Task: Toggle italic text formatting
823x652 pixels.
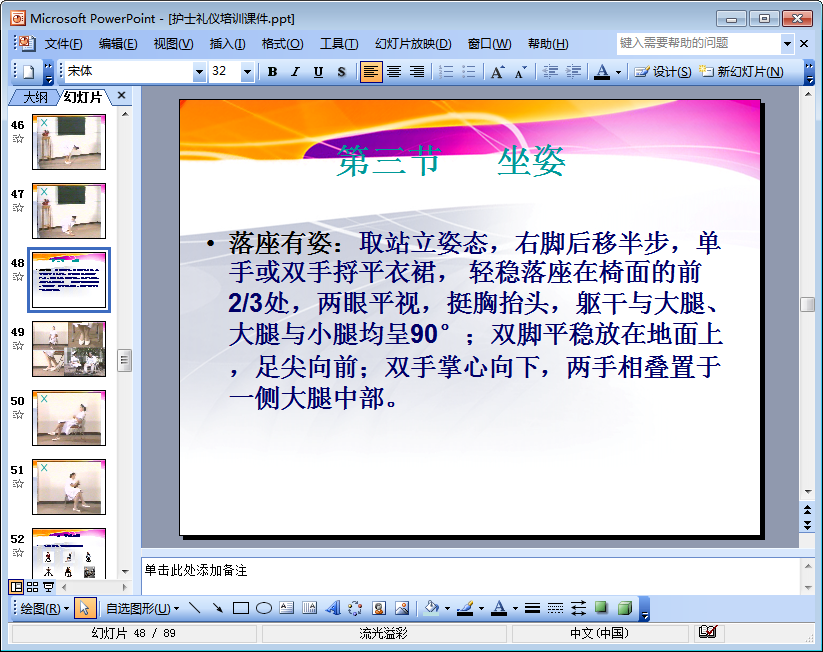Action: 295,72
